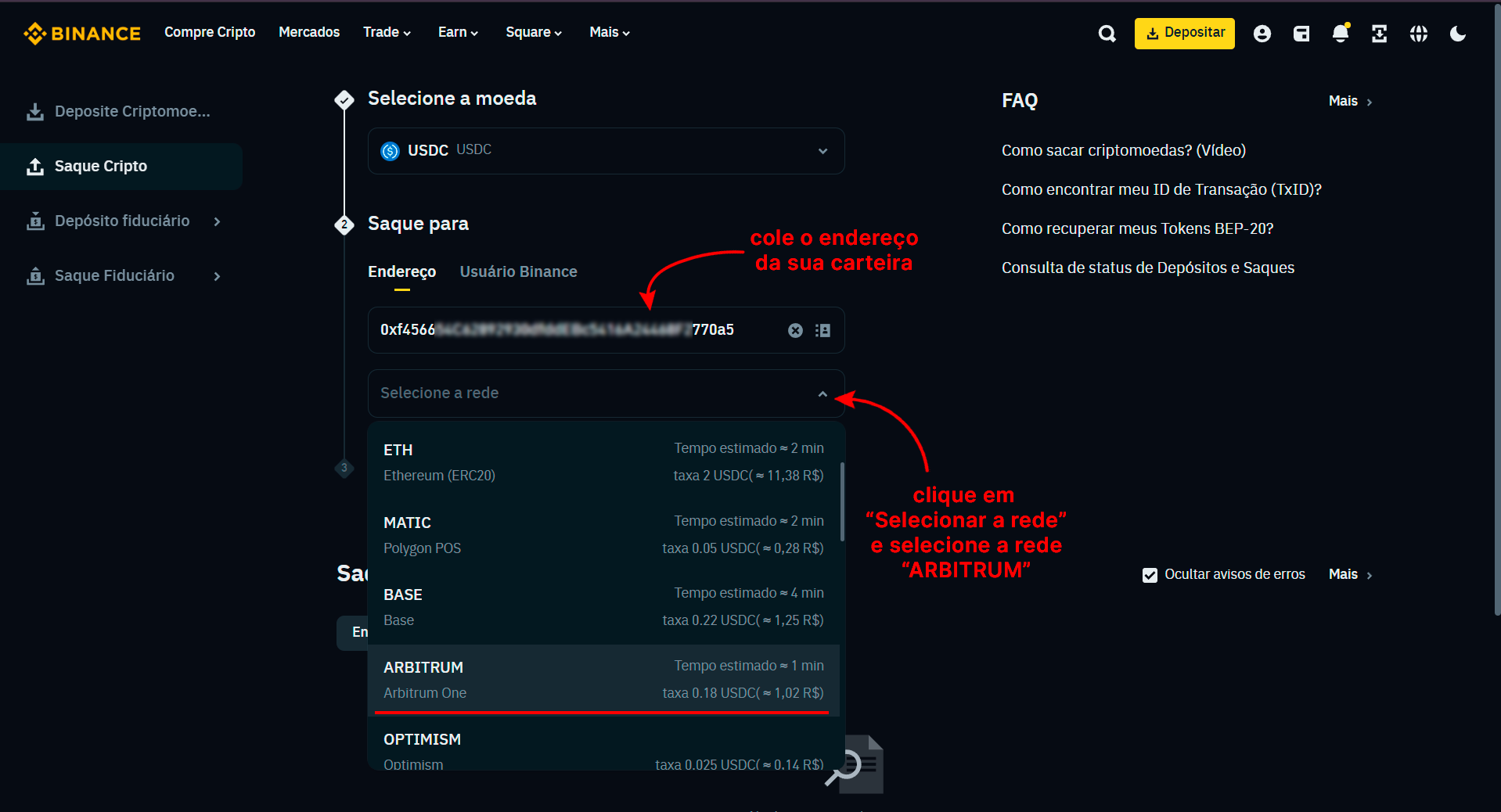The image size is (1501, 812).
Task: Clear the pasted wallet address
Action: click(x=795, y=330)
